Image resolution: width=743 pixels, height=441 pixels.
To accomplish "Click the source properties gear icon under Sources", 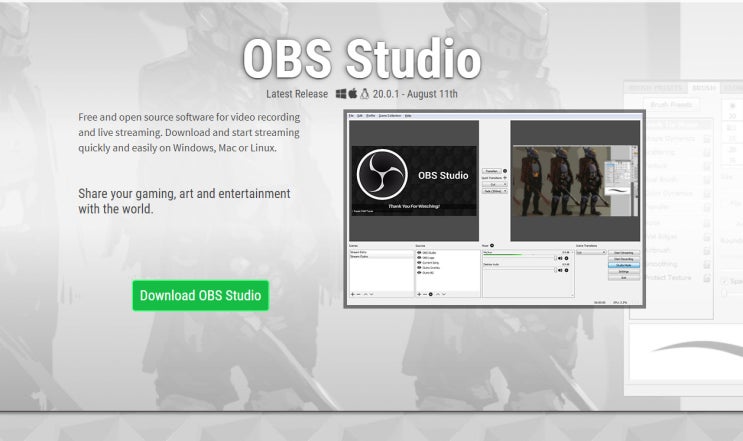I will [x=431, y=294].
